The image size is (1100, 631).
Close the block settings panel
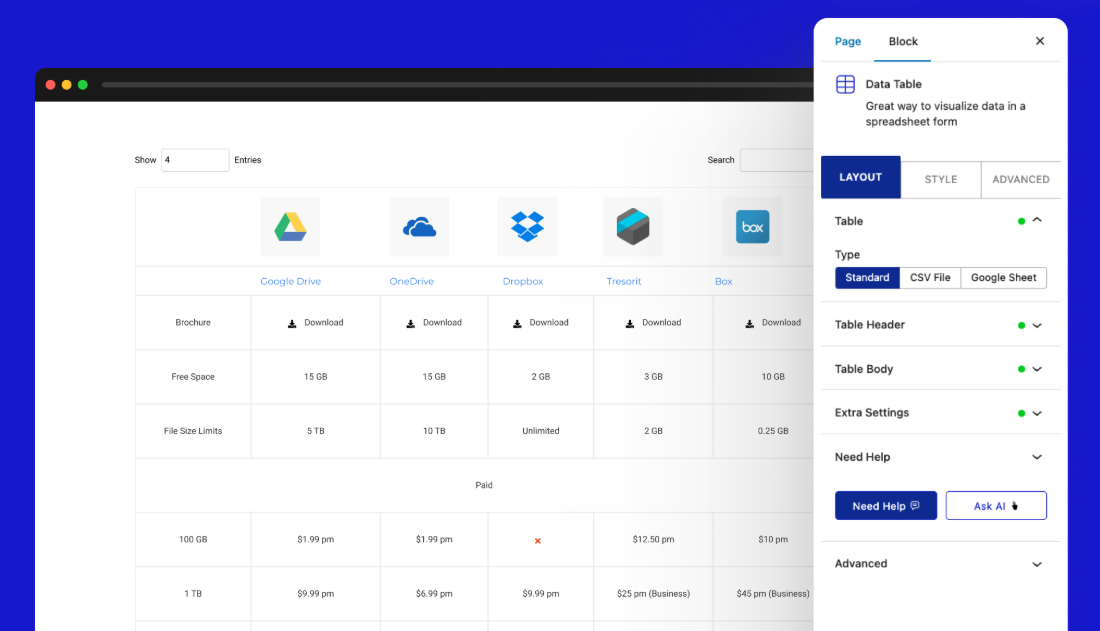click(x=1040, y=41)
